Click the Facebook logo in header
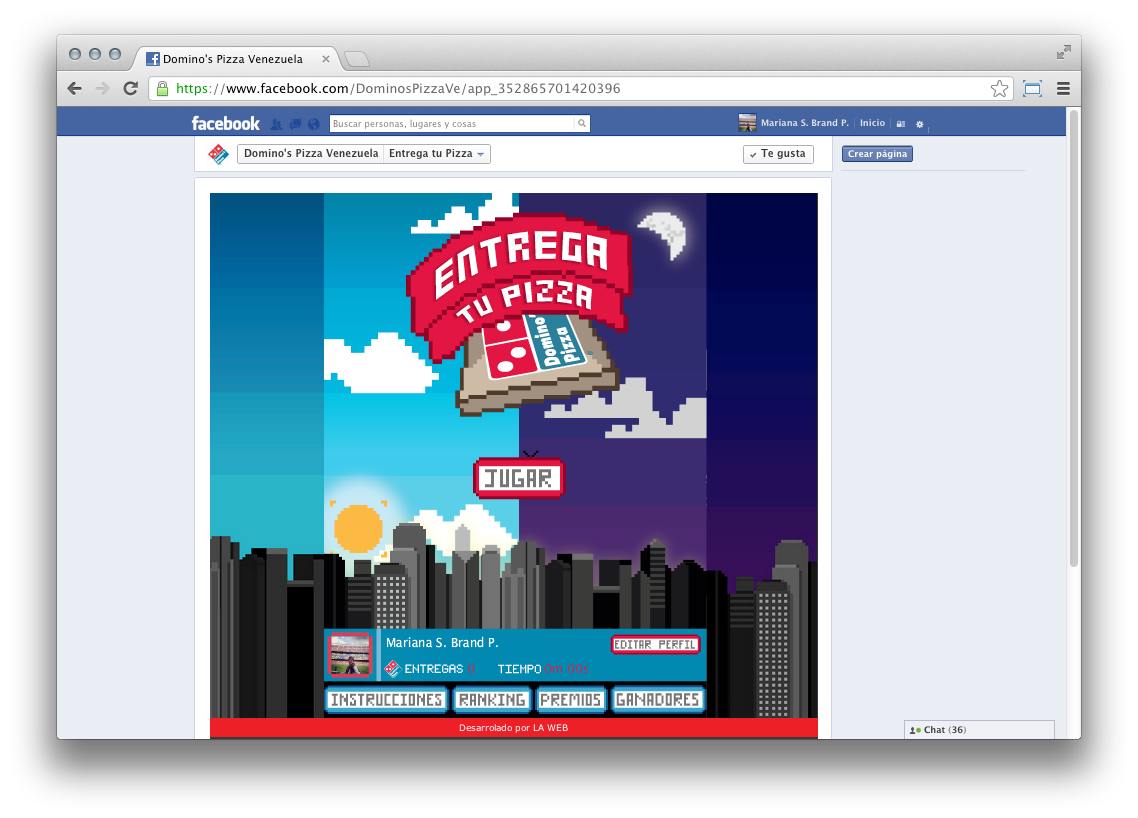The image size is (1138, 818). [225, 123]
